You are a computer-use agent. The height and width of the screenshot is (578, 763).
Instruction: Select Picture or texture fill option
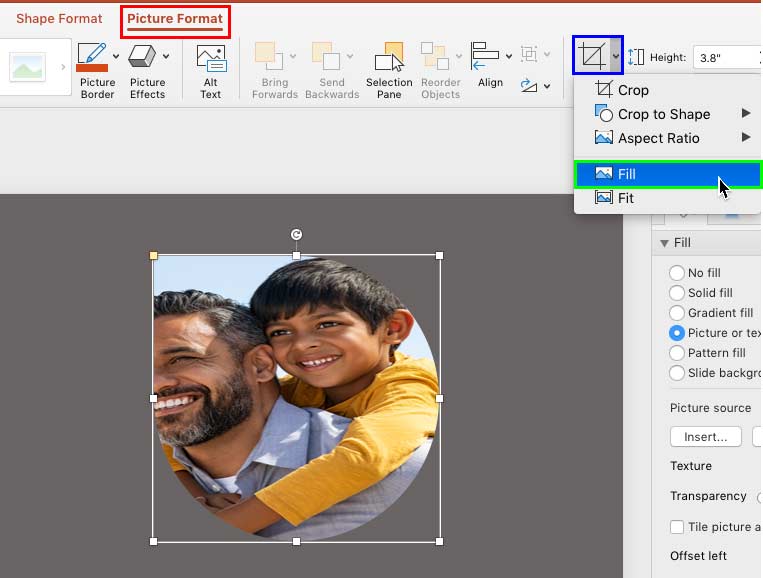click(676, 333)
